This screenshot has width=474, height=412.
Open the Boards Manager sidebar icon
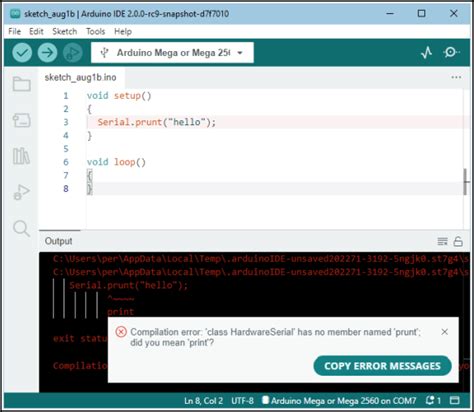coord(22,120)
